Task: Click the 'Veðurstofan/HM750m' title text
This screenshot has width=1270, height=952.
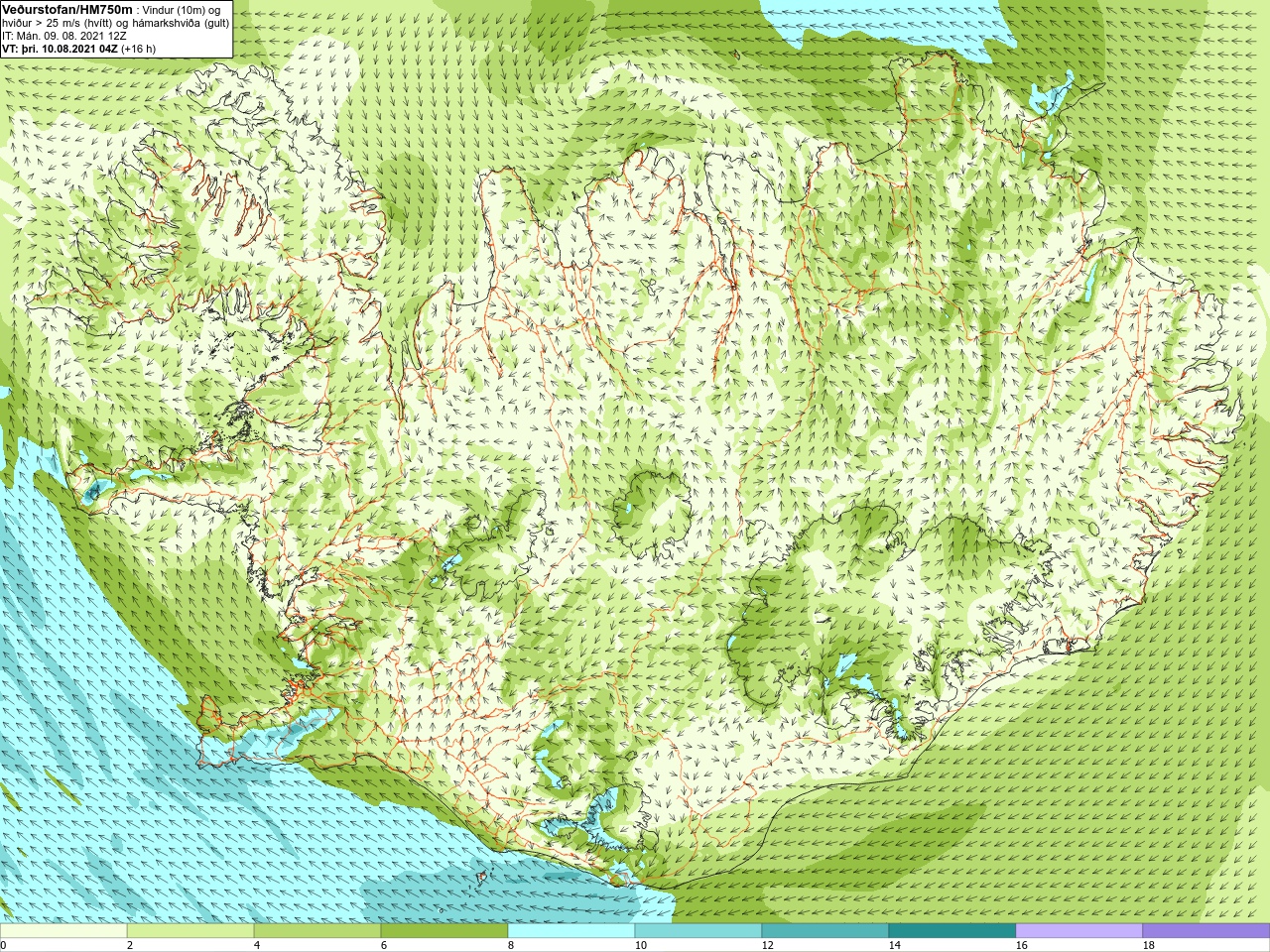Action: tap(67, 9)
